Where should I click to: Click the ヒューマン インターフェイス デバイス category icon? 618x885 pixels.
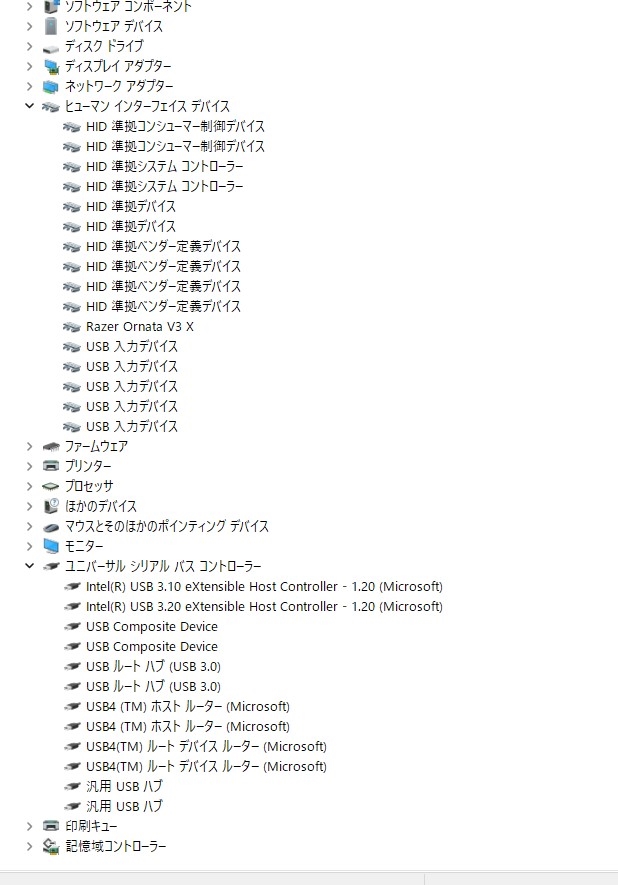pos(51,107)
